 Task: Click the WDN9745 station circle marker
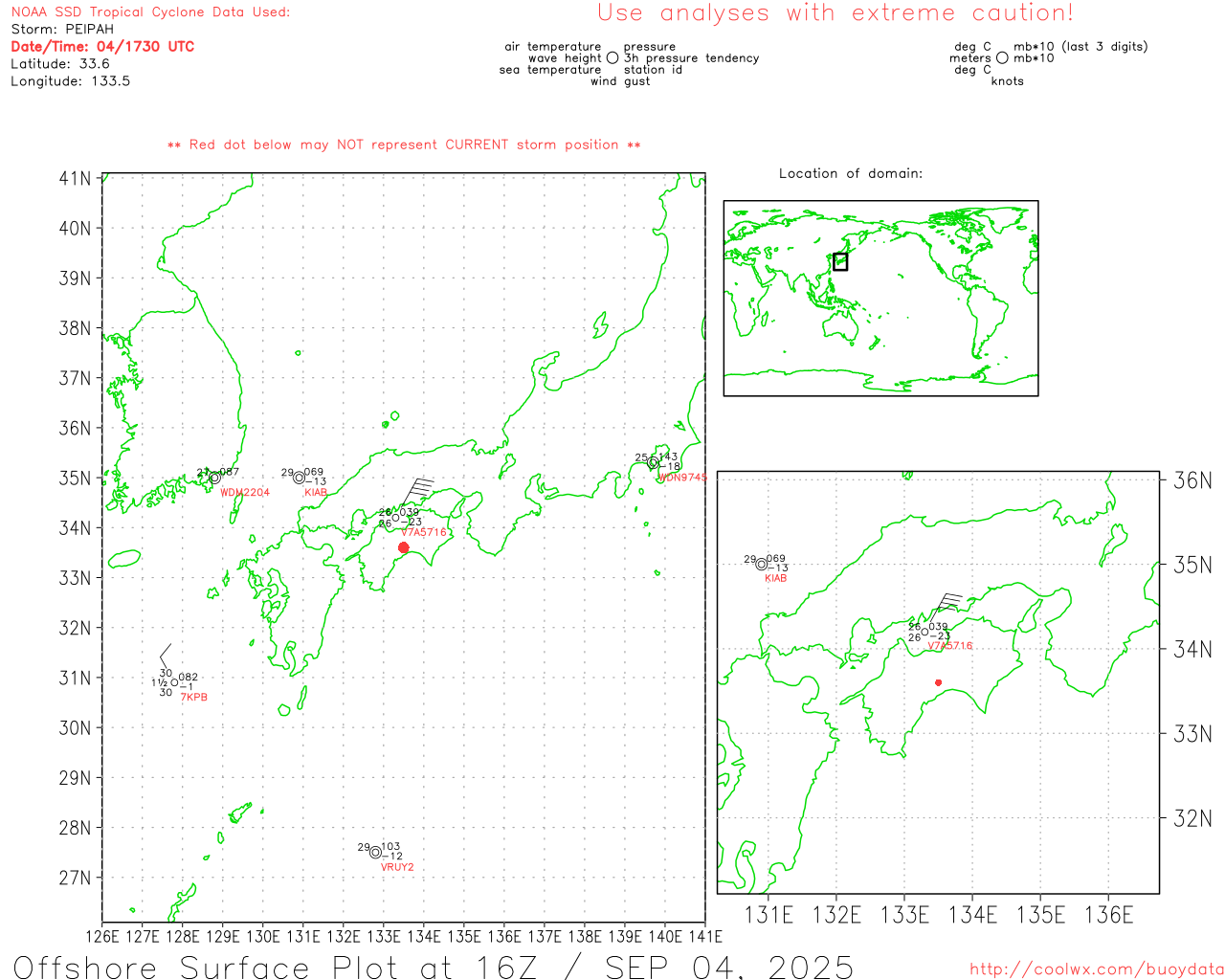pos(654,462)
